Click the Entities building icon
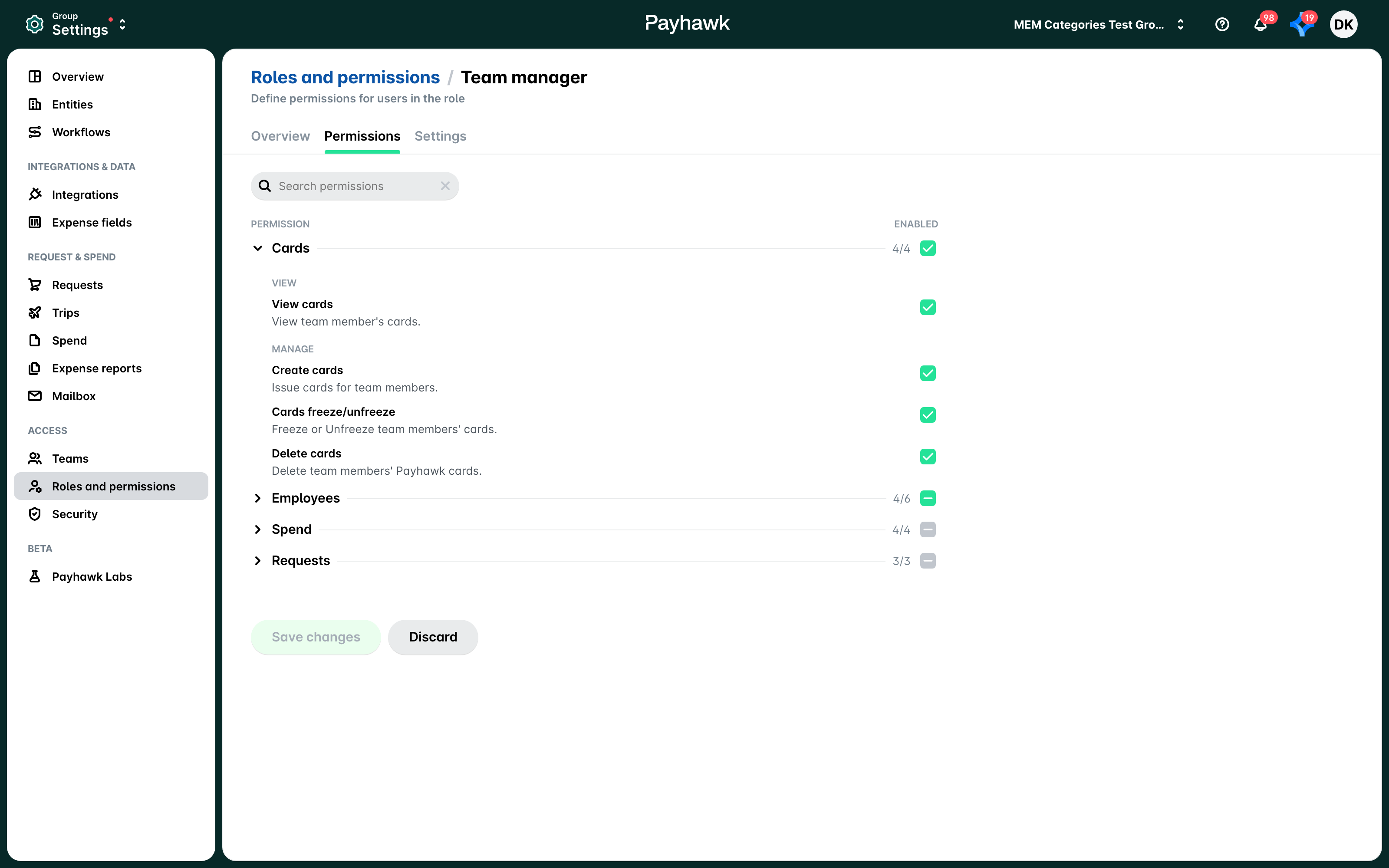 pos(34,104)
